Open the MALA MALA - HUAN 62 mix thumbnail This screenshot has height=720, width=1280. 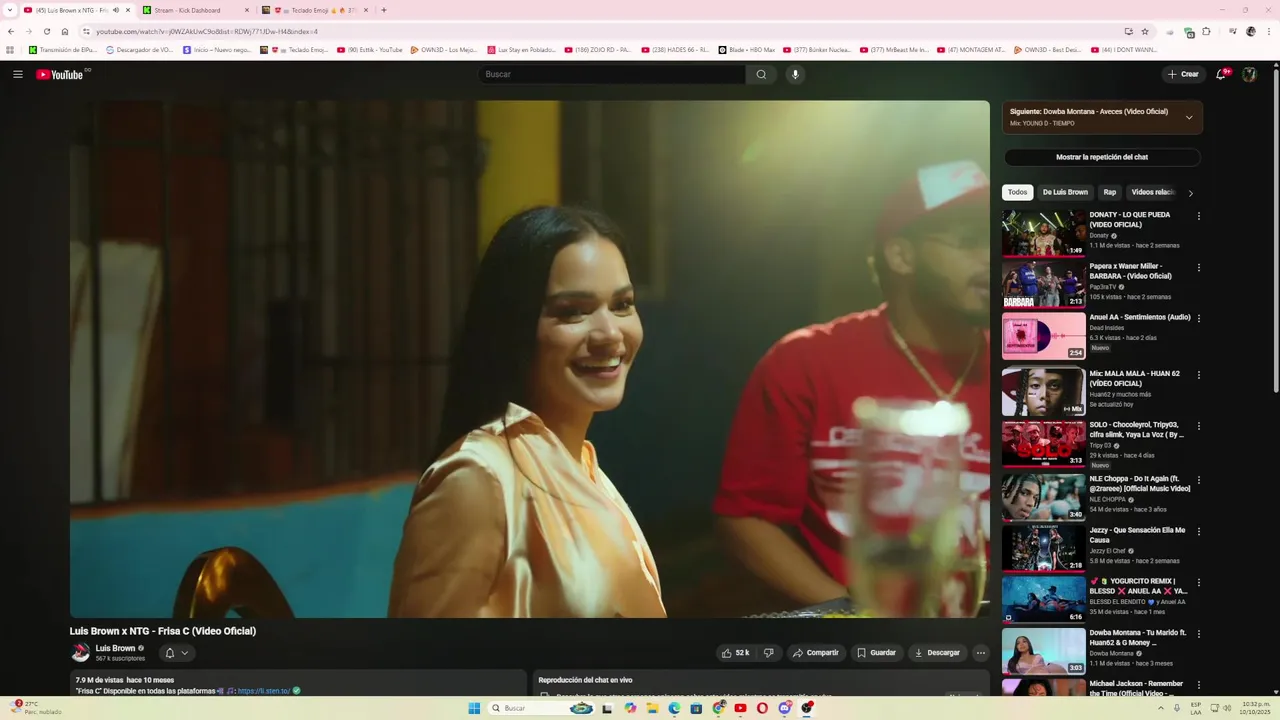coord(1043,392)
